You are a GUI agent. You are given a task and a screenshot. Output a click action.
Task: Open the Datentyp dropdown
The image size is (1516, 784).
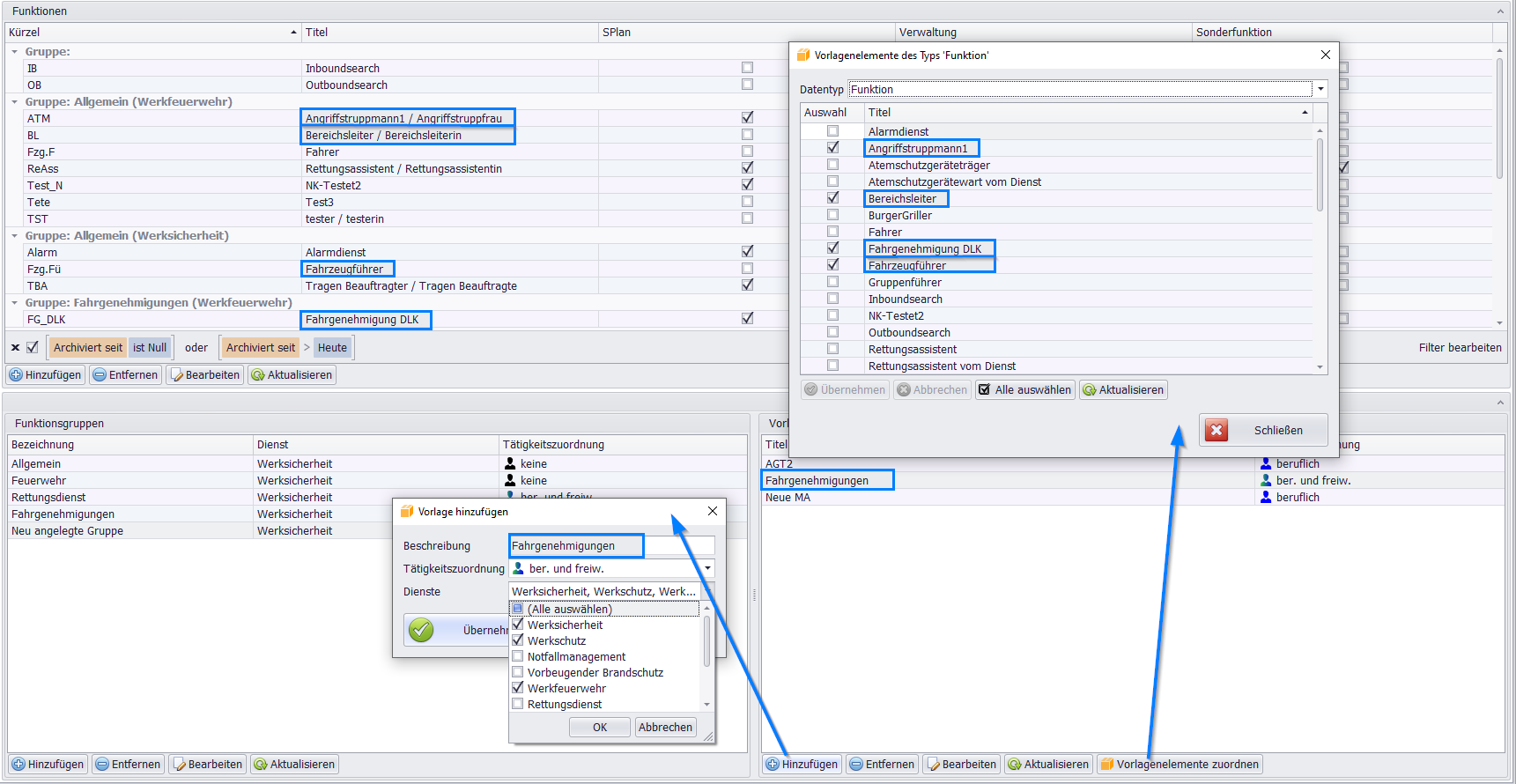coord(1320,89)
